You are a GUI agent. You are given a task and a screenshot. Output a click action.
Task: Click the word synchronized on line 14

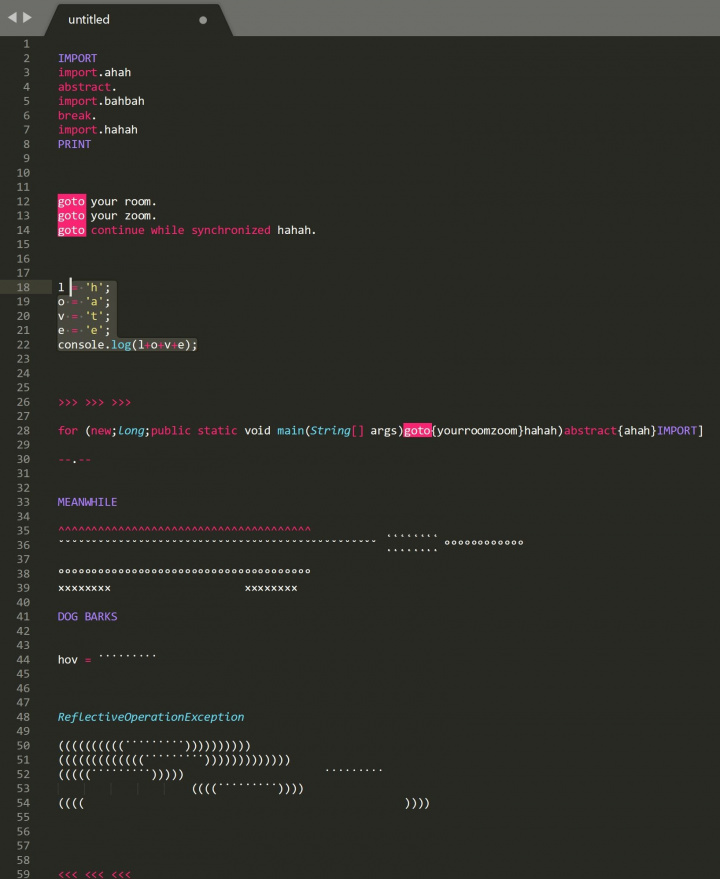(231, 230)
